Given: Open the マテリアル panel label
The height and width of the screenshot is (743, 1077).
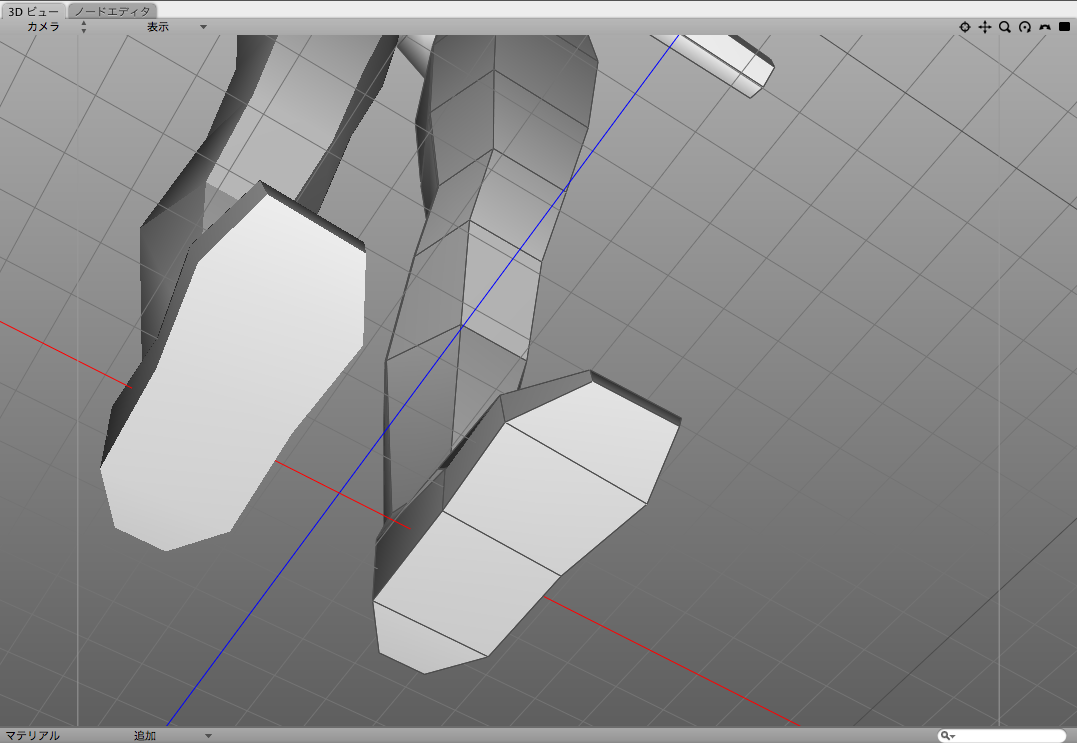Looking at the screenshot, I should pos(32,735).
